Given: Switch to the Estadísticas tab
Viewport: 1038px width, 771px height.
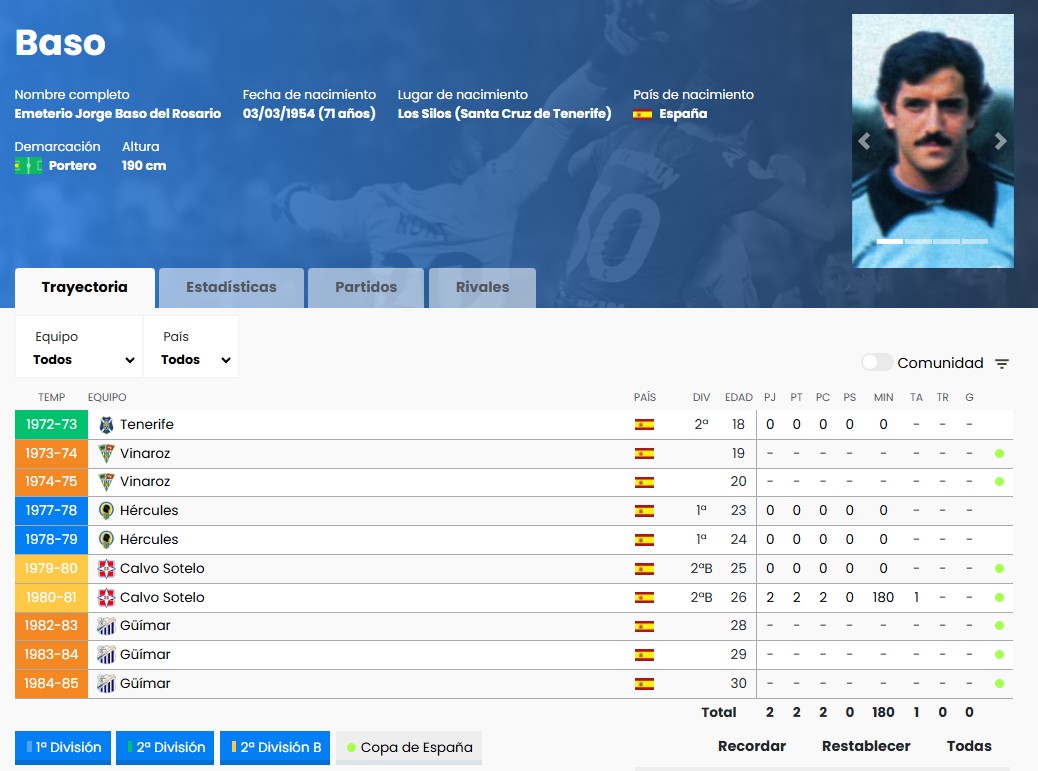Looking at the screenshot, I should [231, 288].
